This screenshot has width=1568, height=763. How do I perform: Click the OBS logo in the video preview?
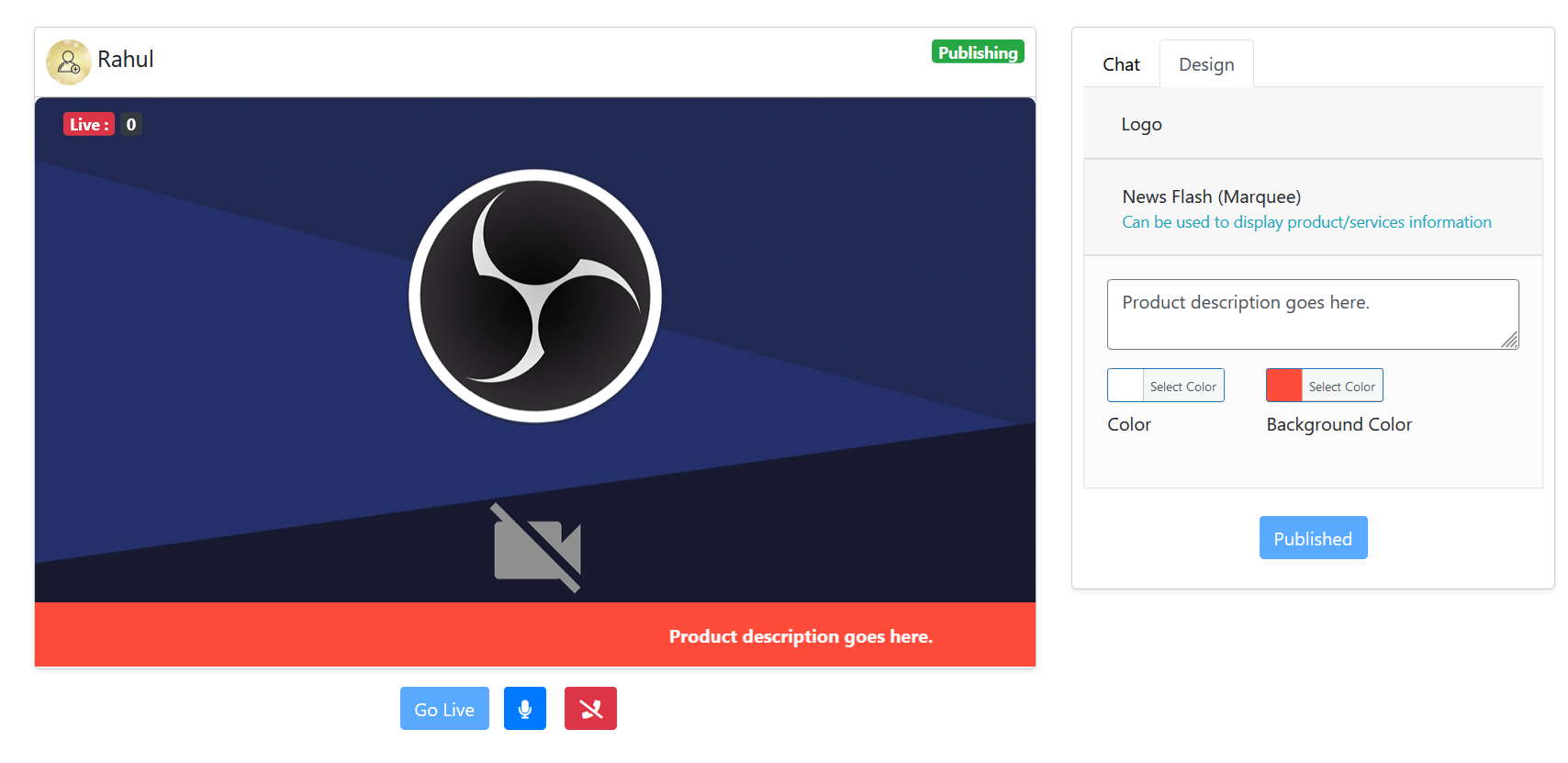[535, 296]
